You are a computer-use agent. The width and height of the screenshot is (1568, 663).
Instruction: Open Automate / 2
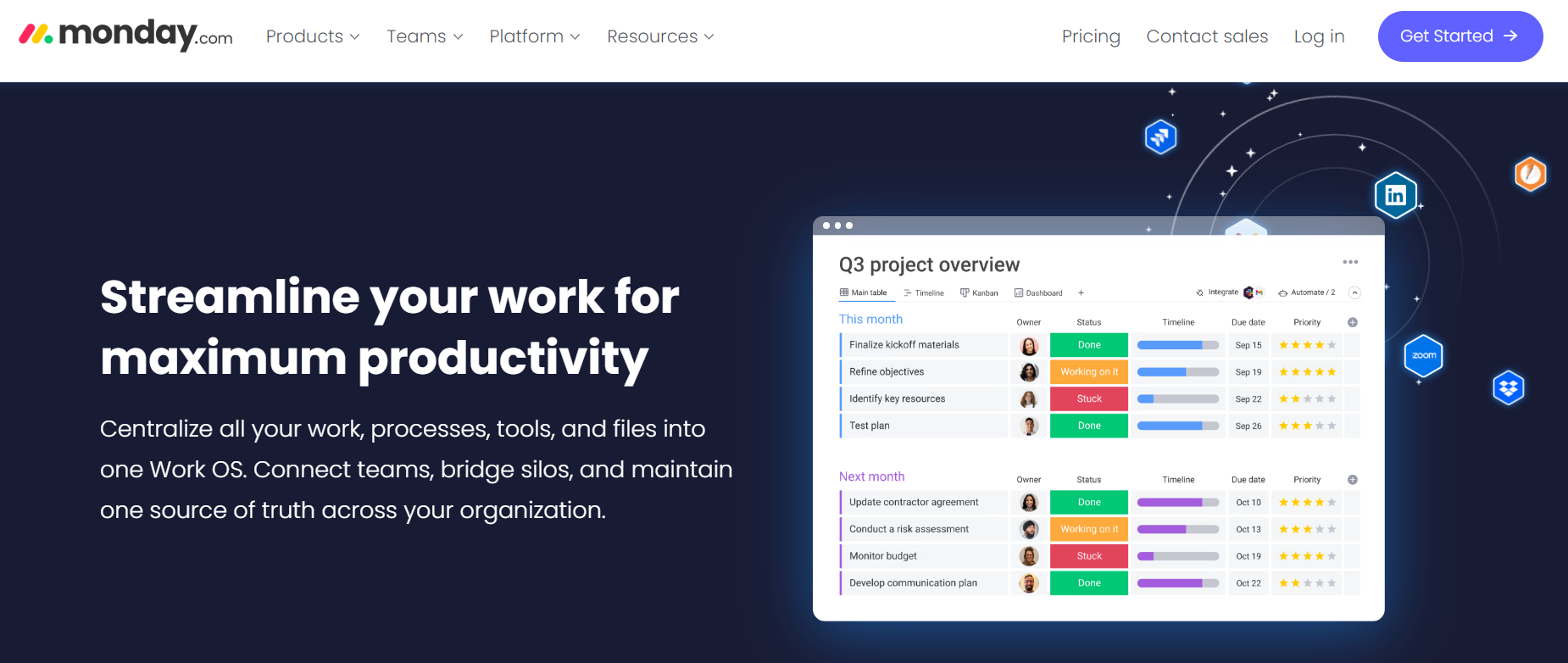point(1307,292)
